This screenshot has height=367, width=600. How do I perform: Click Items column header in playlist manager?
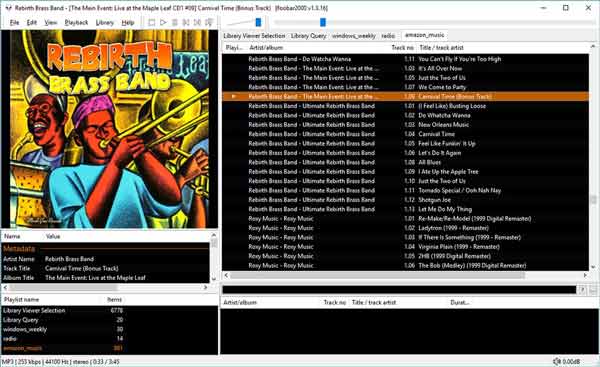[x=114, y=300]
